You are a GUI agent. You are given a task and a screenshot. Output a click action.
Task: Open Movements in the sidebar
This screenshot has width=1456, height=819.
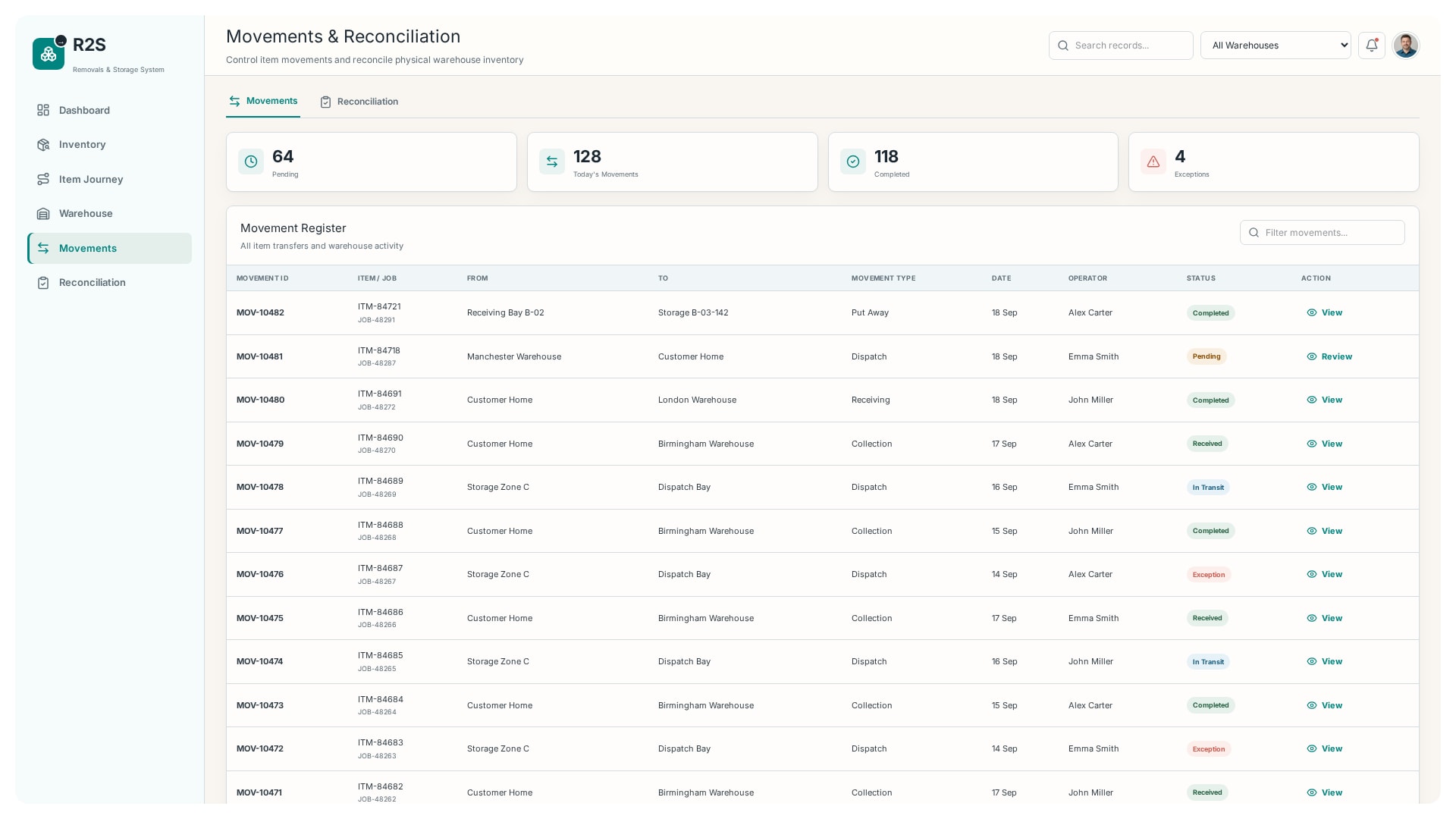point(110,249)
